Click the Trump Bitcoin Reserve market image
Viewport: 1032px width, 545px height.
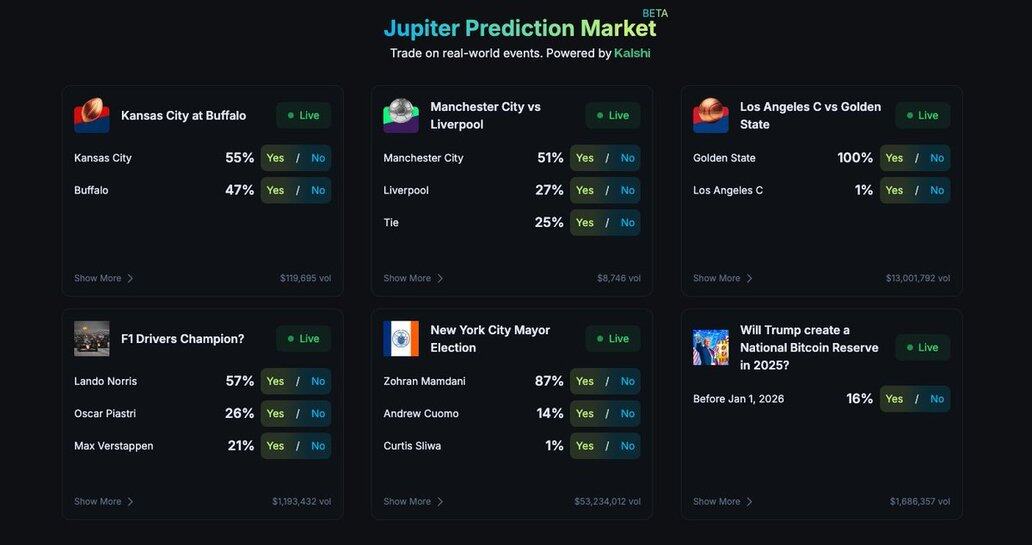711,347
